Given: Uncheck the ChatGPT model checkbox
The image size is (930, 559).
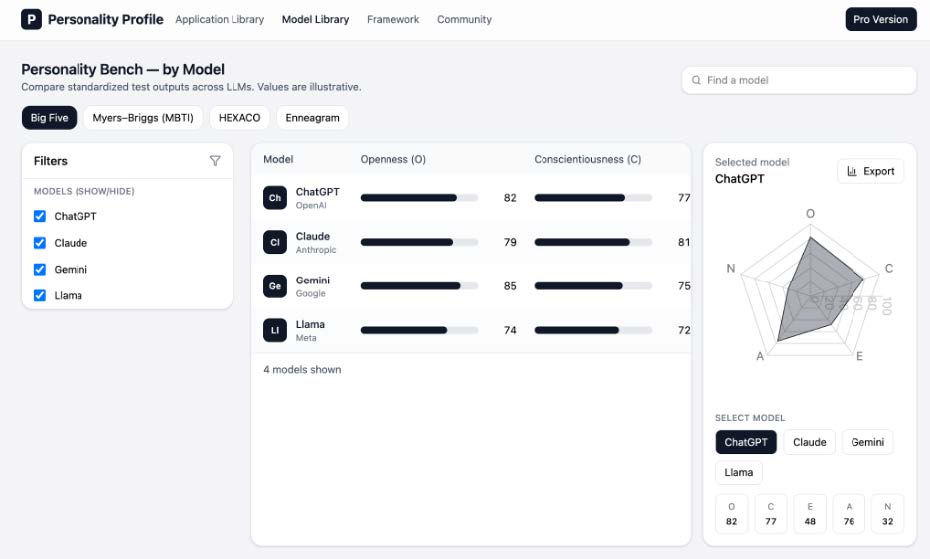Looking at the screenshot, I should [x=40, y=216].
